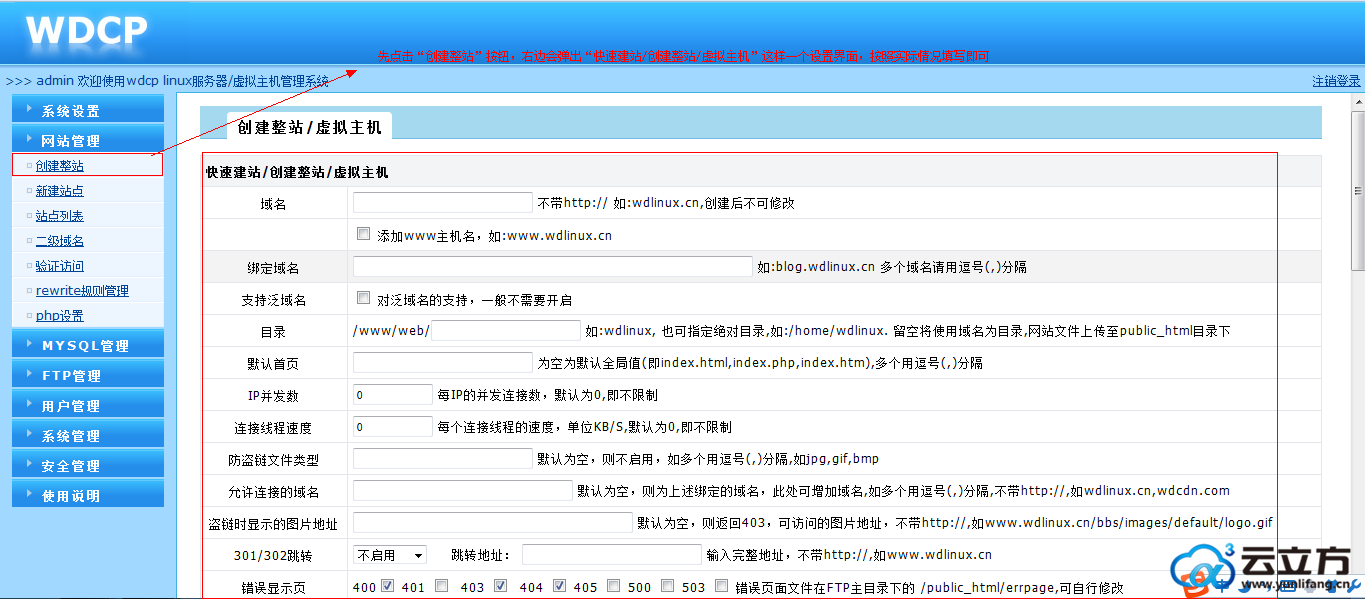Uncheck the 403 error page checkbox
The width and height of the screenshot is (1365, 599).
click(501, 586)
